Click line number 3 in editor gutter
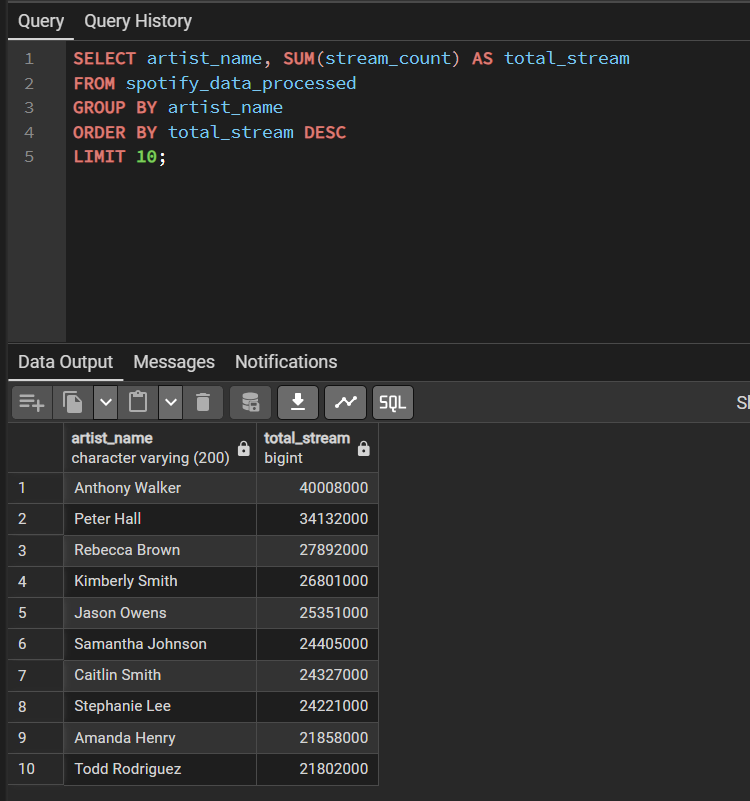 pyautogui.click(x=29, y=108)
